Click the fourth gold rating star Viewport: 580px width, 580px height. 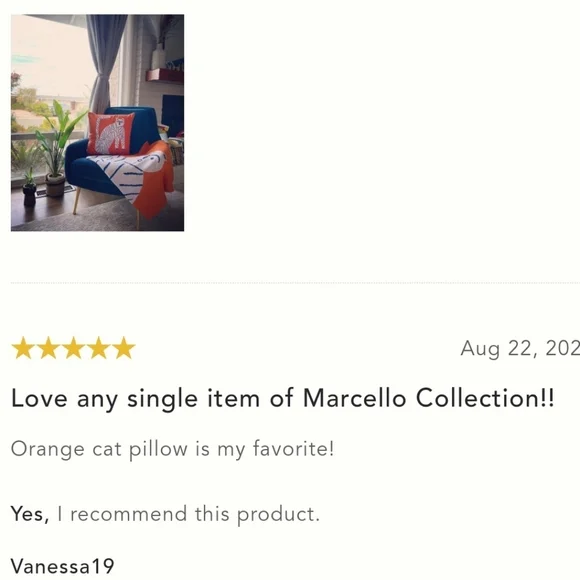coord(98,348)
